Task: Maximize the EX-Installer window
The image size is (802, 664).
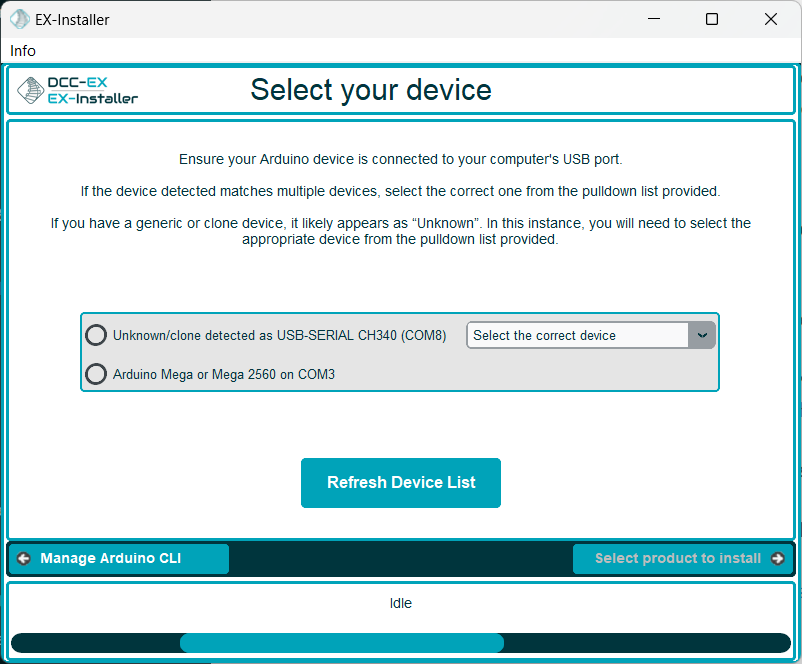Action: coord(712,19)
